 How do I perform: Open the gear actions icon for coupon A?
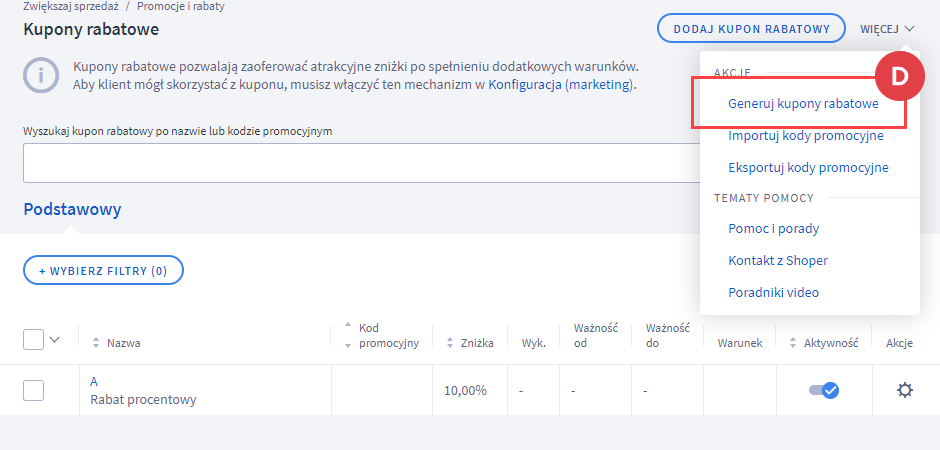point(904,391)
